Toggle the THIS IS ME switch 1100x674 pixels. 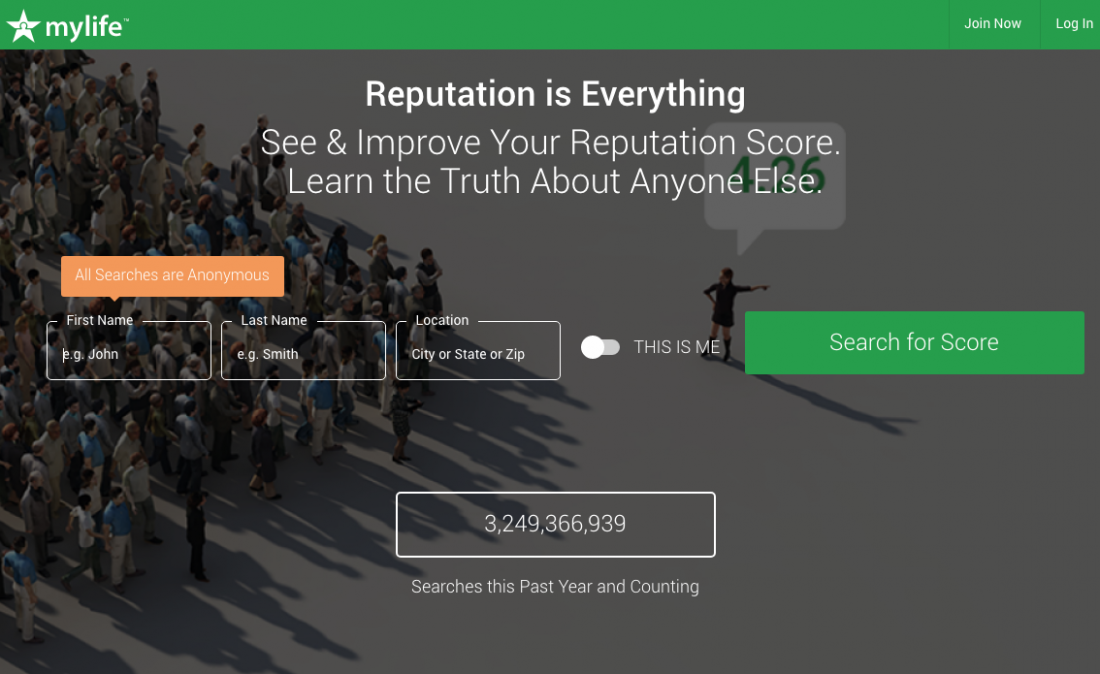pos(601,347)
